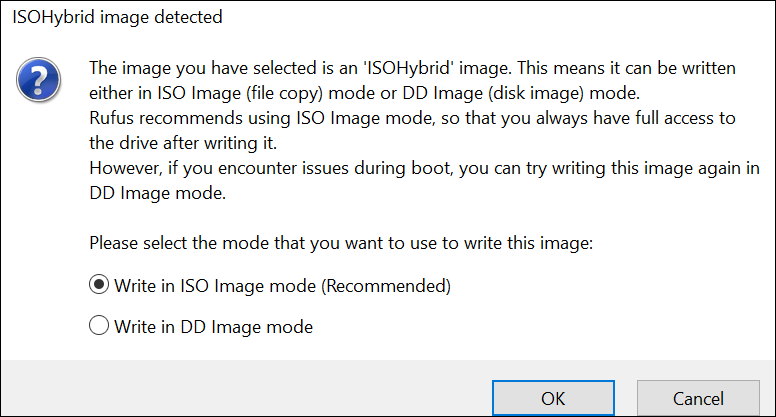Click the empty gray footer area left of OK

(246, 388)
